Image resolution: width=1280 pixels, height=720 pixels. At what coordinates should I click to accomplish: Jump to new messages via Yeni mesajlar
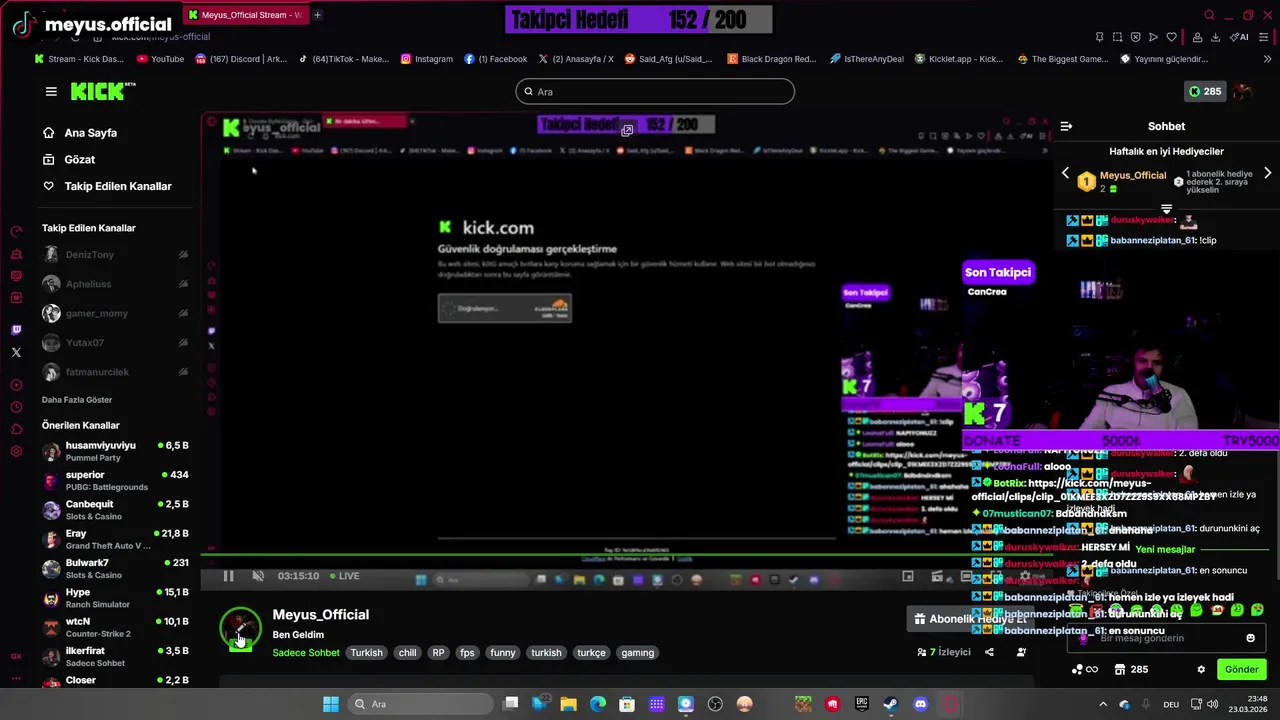(1166, 549)
